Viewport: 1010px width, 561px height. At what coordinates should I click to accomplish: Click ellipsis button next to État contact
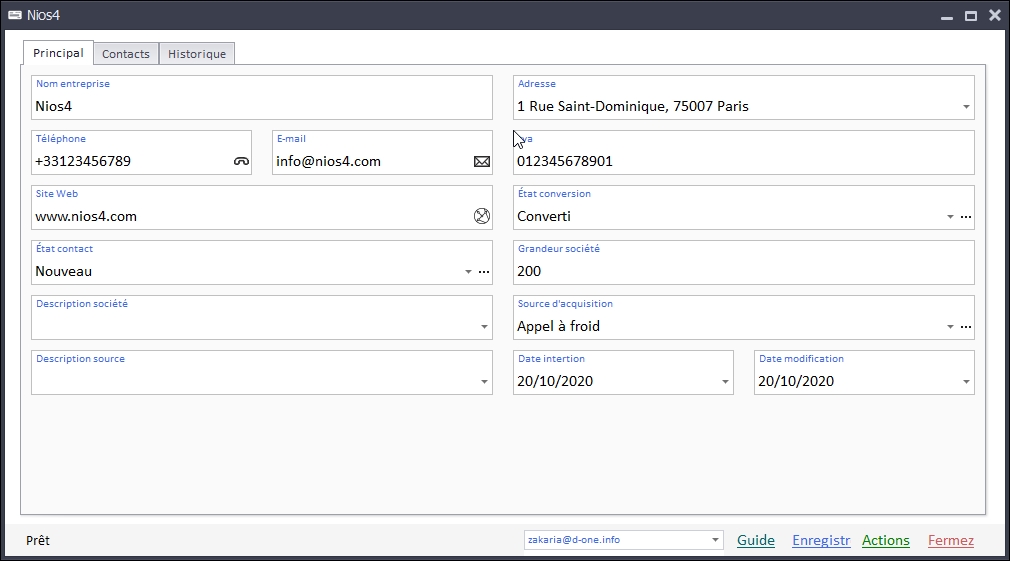[x=484, y=272]
